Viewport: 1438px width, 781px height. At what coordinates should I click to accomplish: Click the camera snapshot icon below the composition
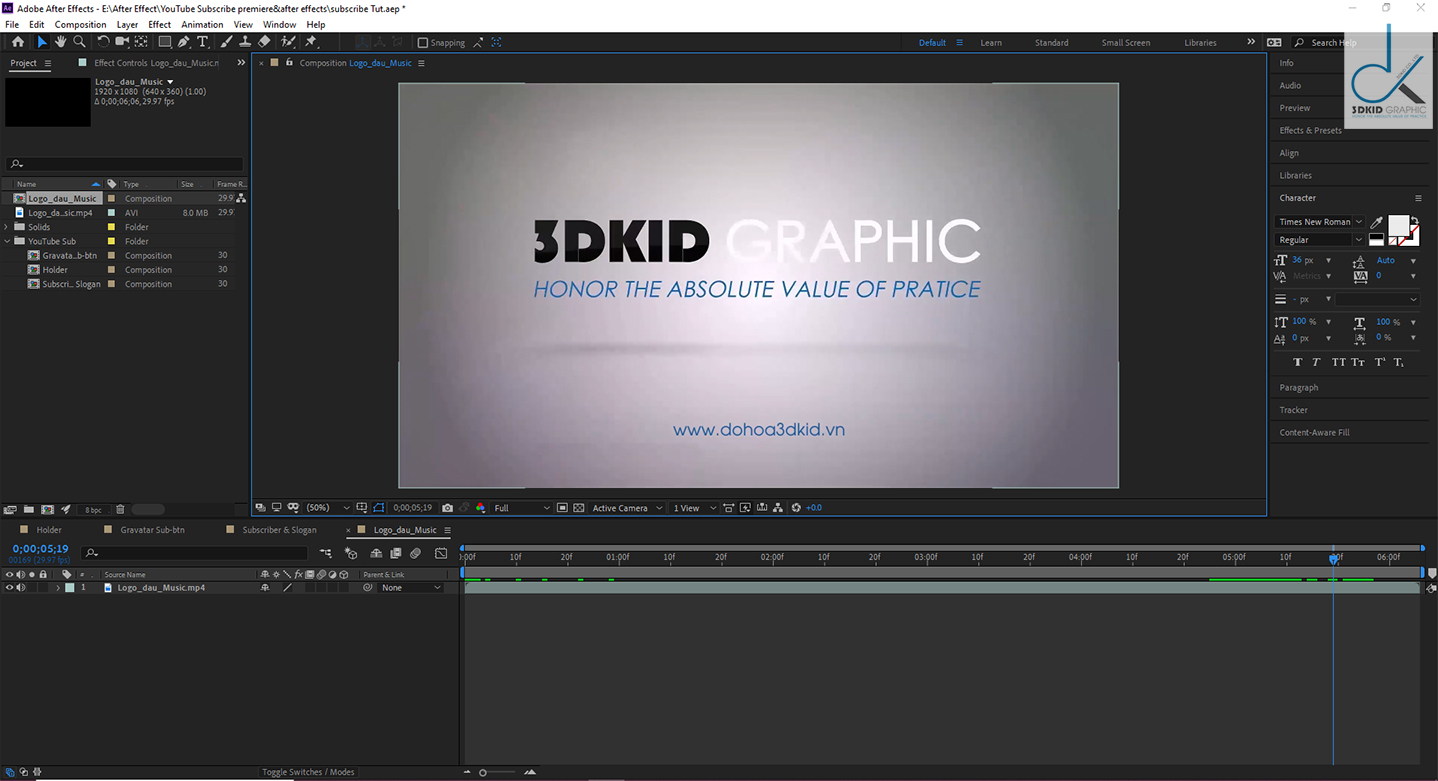click(446, 507)
